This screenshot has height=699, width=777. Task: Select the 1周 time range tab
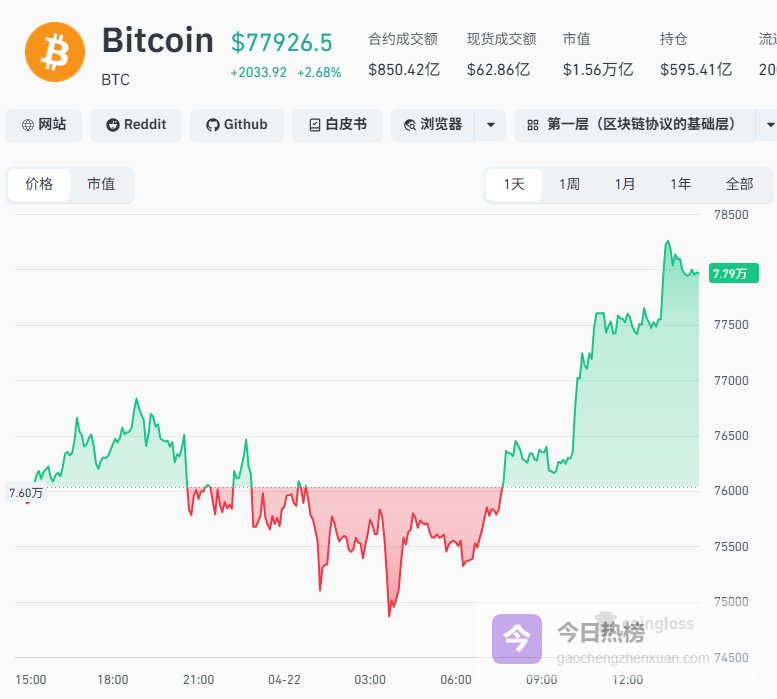click(569, 184)
